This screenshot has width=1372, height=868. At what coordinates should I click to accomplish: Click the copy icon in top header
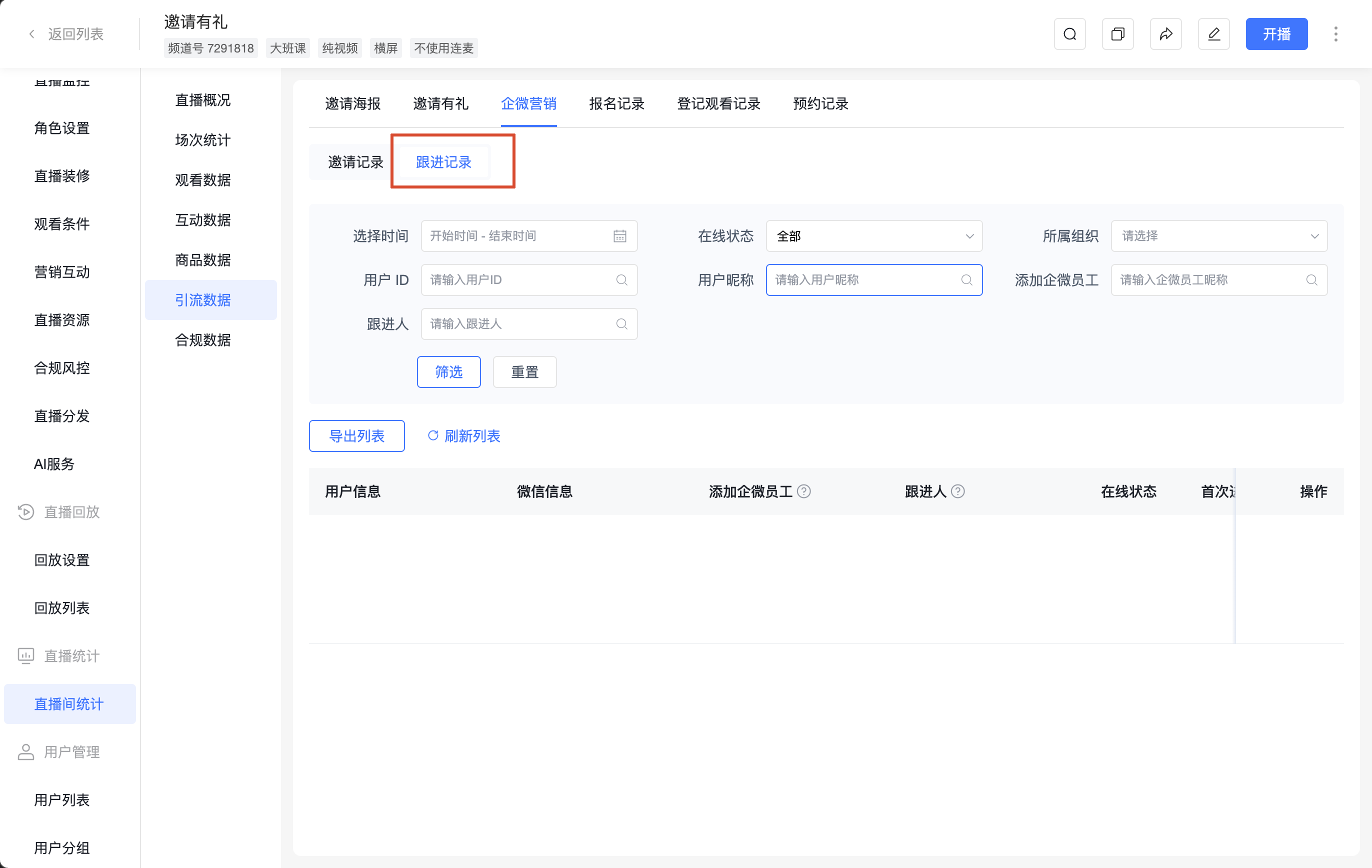[x=1117, y=34]
